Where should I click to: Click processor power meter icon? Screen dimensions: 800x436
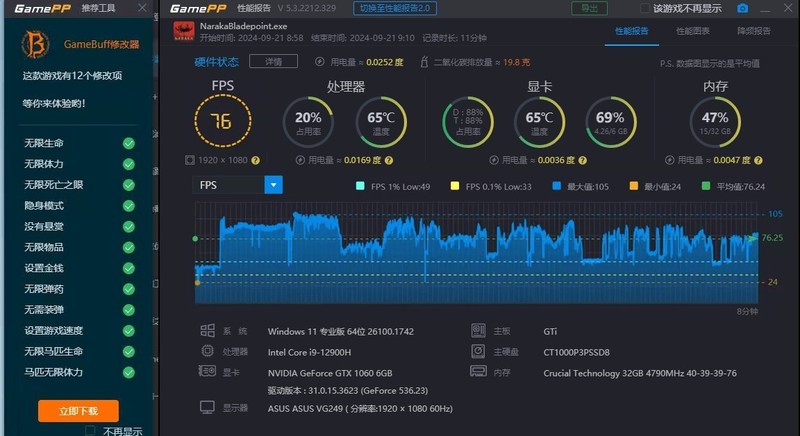pyautogui.click(x=300, y=160)
